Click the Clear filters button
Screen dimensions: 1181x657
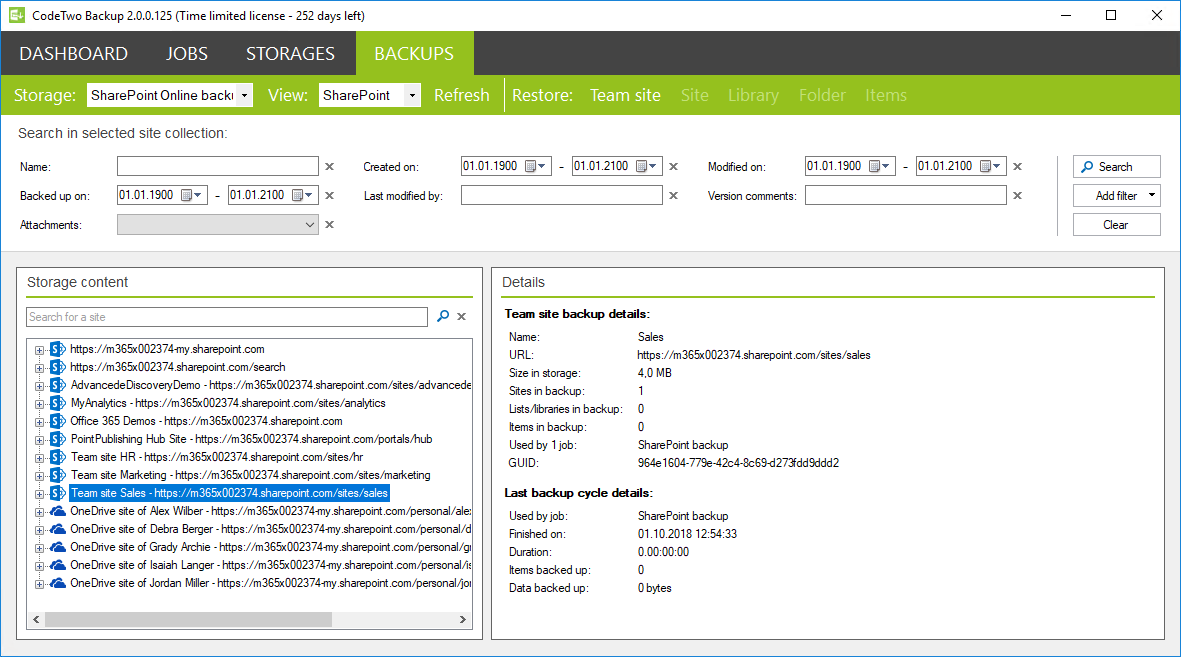[x=1116, y=225]
